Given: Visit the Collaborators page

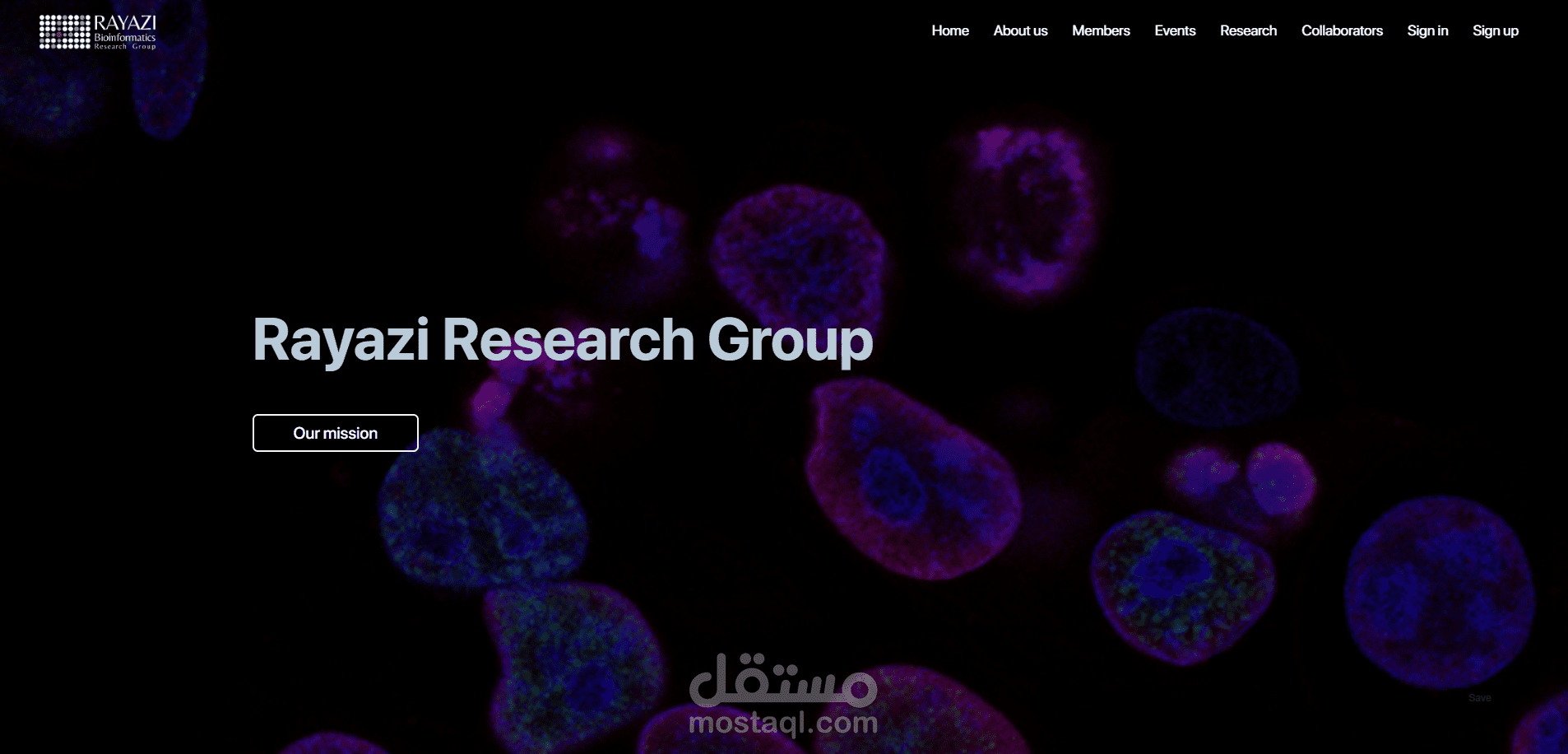Looking at the screenshot, I should (x=1342, y=30).
